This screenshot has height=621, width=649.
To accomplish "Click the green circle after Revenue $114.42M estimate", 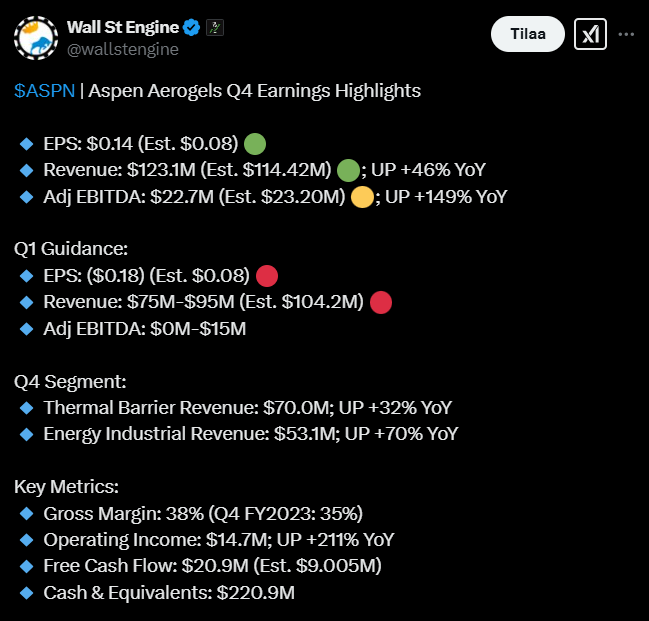I will tap(349, 170).
